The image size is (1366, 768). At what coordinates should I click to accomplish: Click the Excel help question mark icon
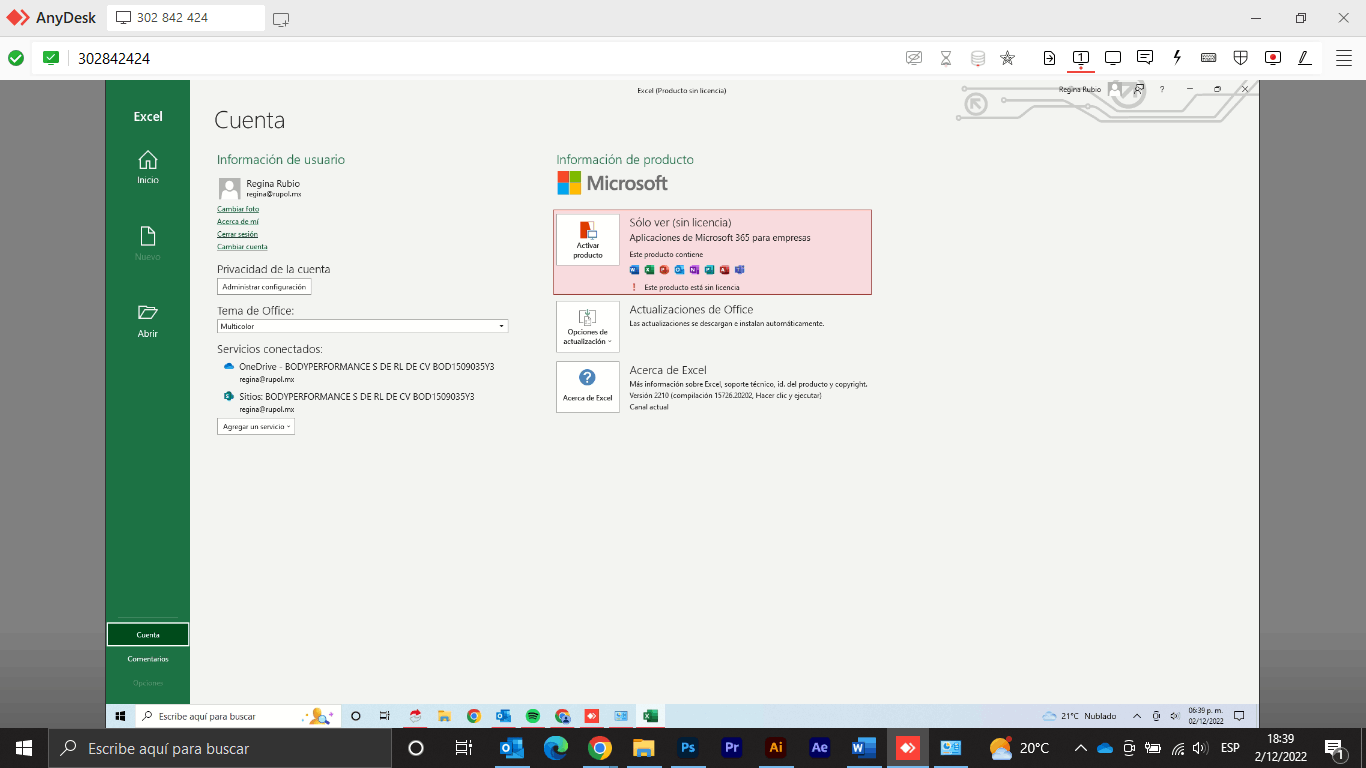[x=1162, y=89]
